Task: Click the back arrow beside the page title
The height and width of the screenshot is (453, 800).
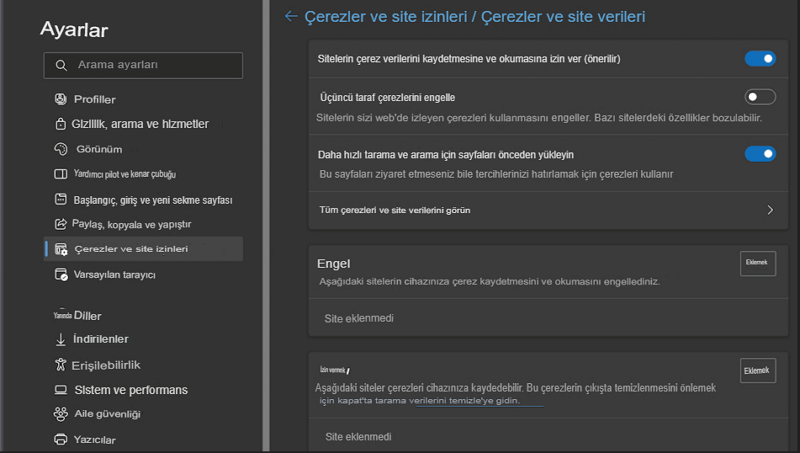Action: [x=291, y=16]
